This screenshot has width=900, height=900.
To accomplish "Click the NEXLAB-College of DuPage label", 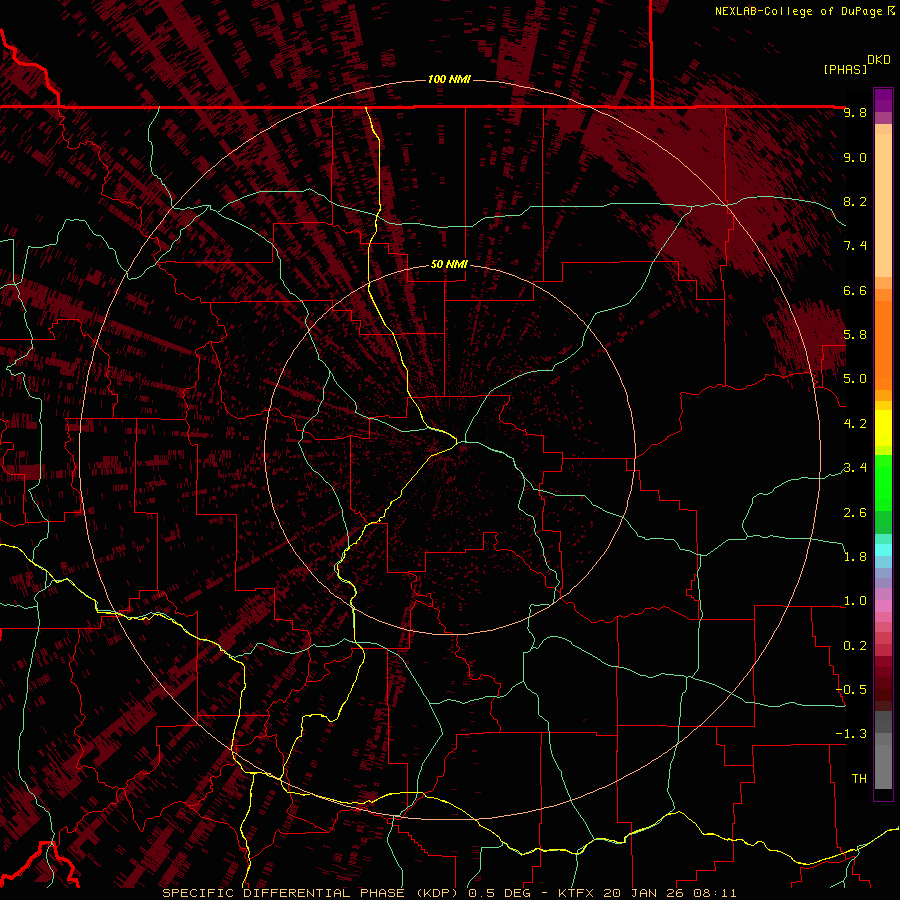I will (799, 11).
